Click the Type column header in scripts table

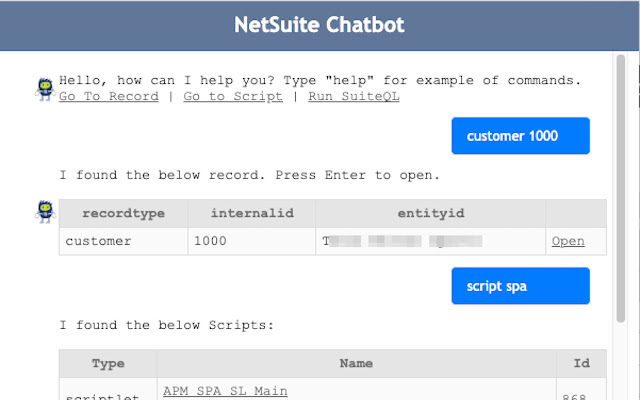point(108,363)
